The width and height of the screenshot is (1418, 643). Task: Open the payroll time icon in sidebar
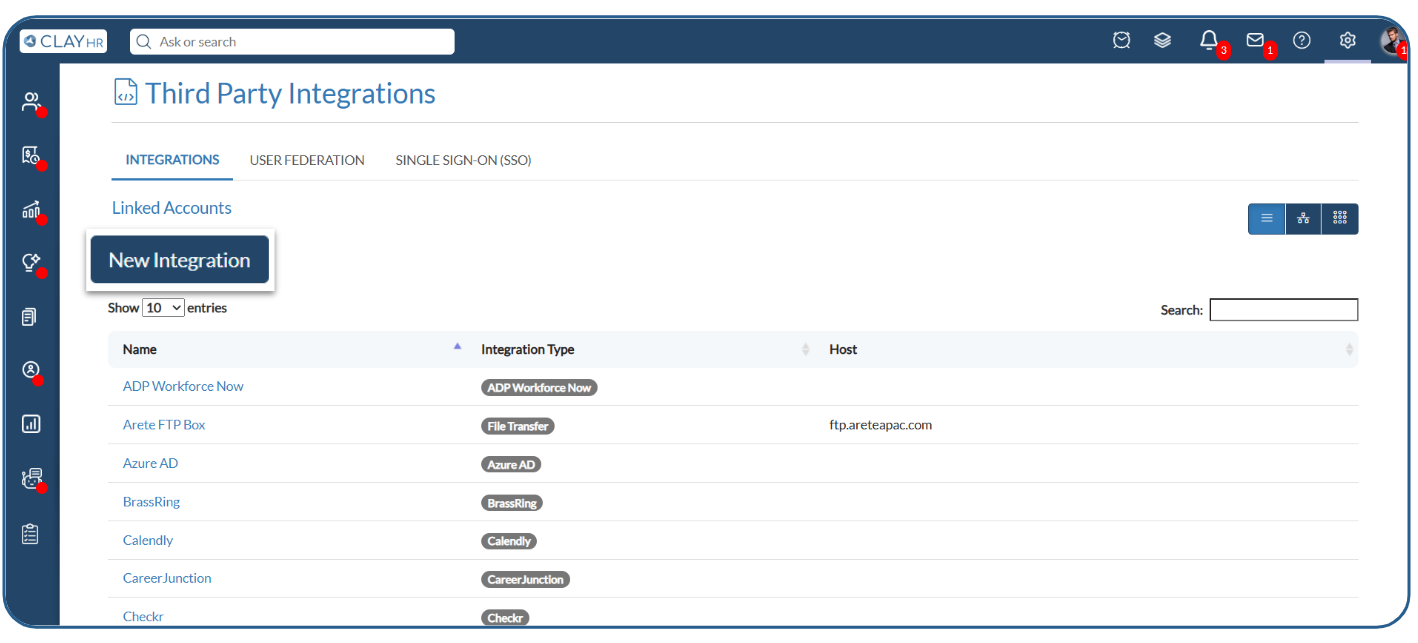(31, 155)
